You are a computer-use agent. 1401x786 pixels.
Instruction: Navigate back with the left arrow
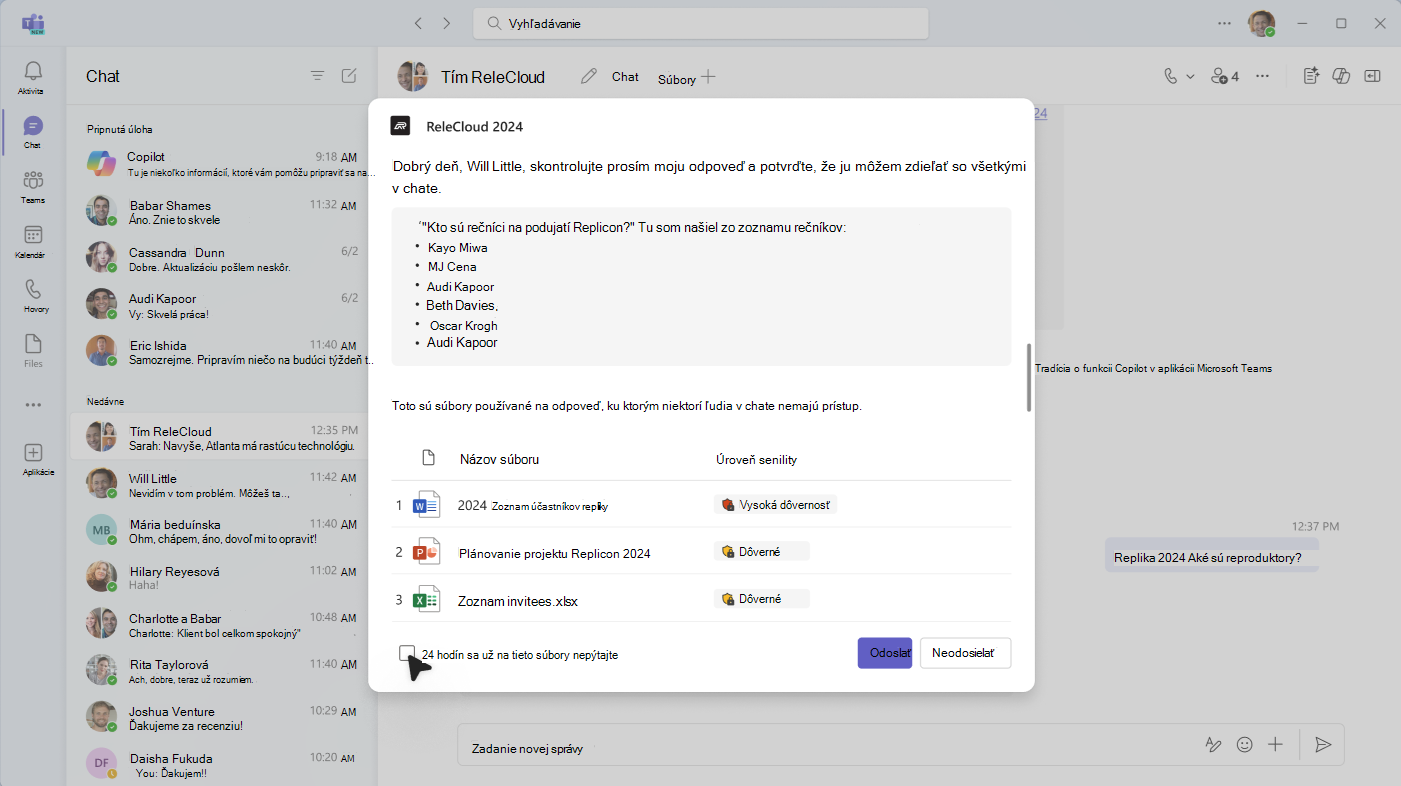point(418,23)
